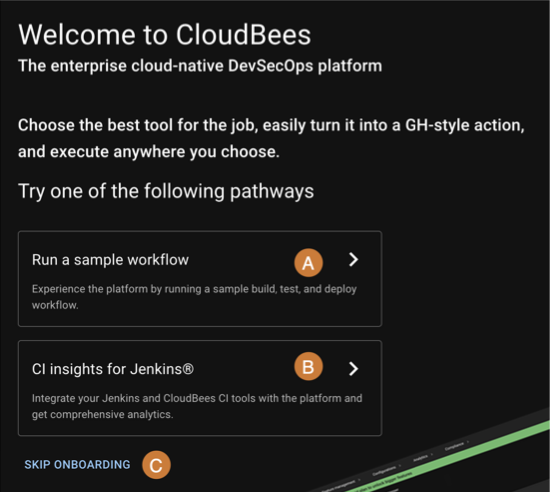Click the chevron on Run a sample workflow
Viewport: 550px width, 492px height.
(x=354, y=260)
